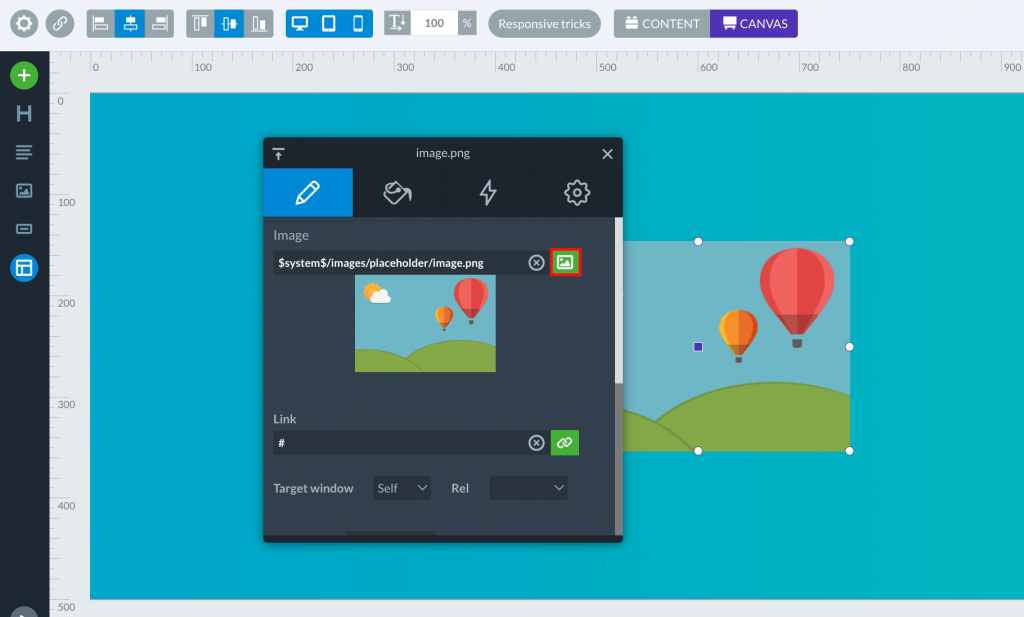Align element to the left
1024x617 pixels.
tap(101, 24)
